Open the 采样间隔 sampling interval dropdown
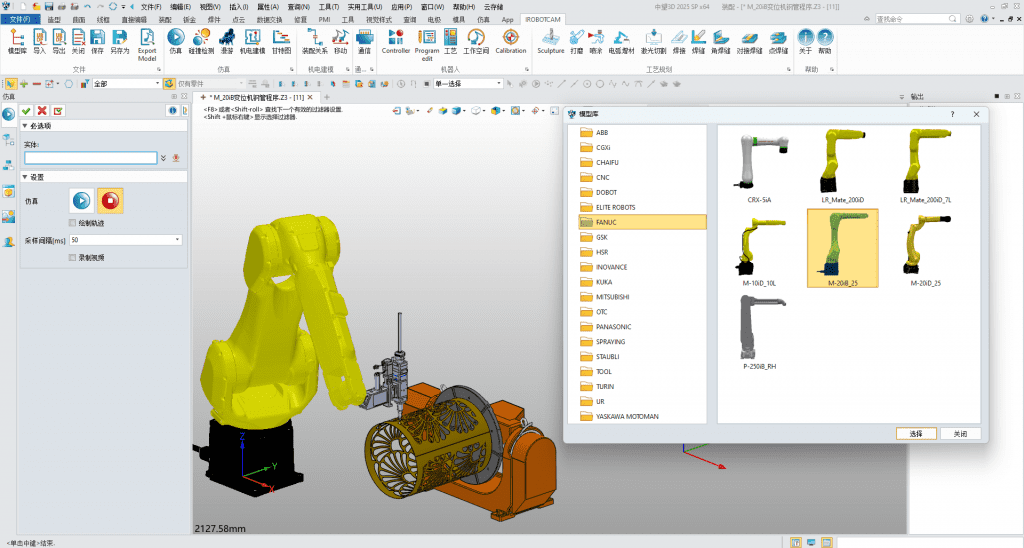 click(178, 240)
